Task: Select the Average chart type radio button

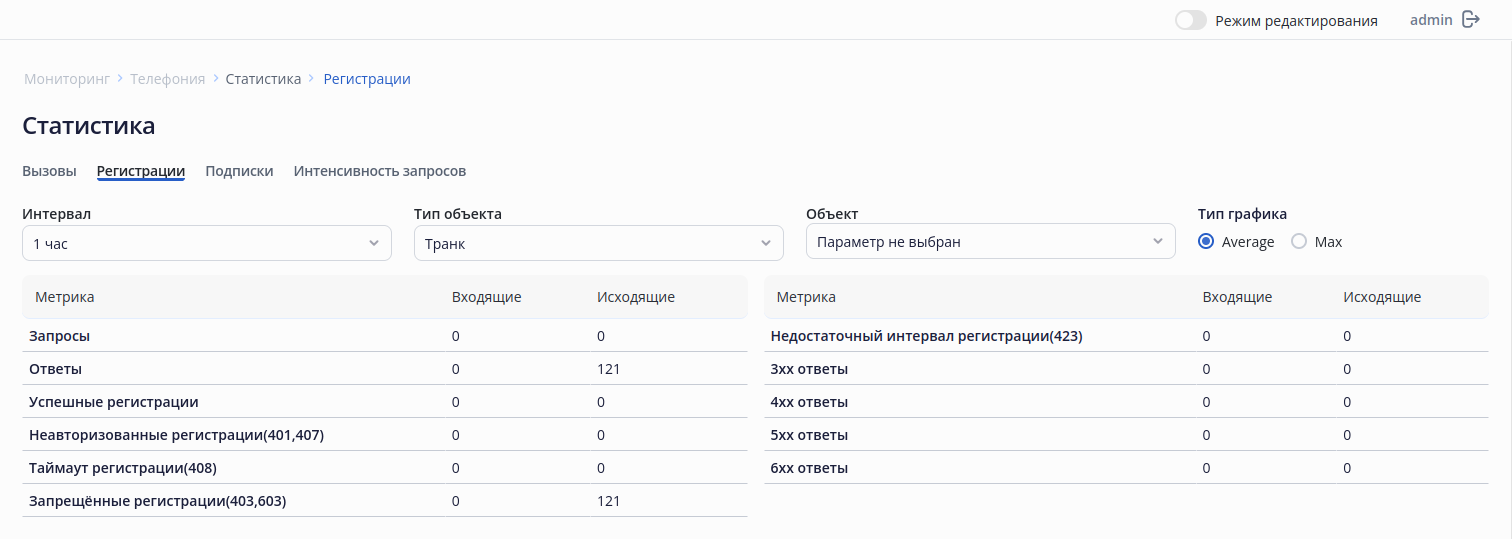Action: pos(1206,241)
